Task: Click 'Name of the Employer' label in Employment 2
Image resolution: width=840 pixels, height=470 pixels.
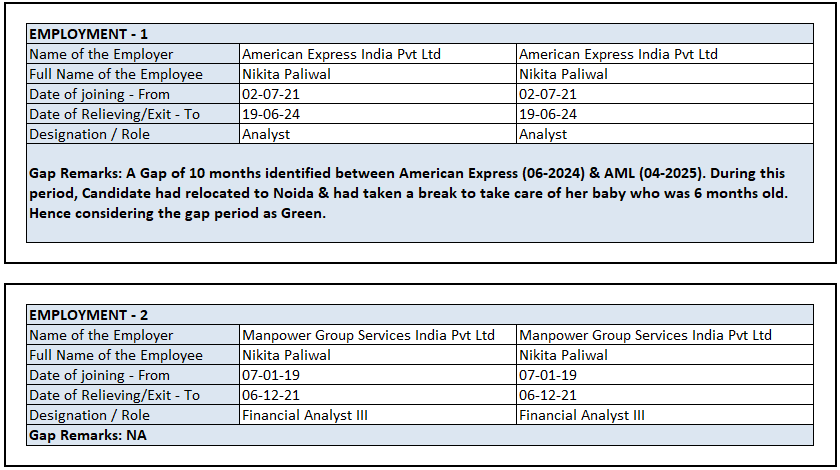Action: pos(101,335)
